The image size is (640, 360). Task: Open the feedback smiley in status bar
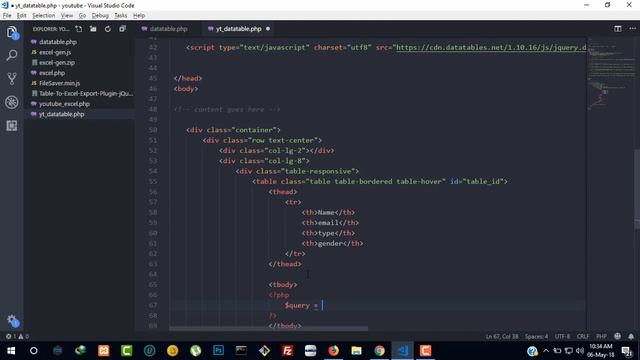(x=618, y=336)
